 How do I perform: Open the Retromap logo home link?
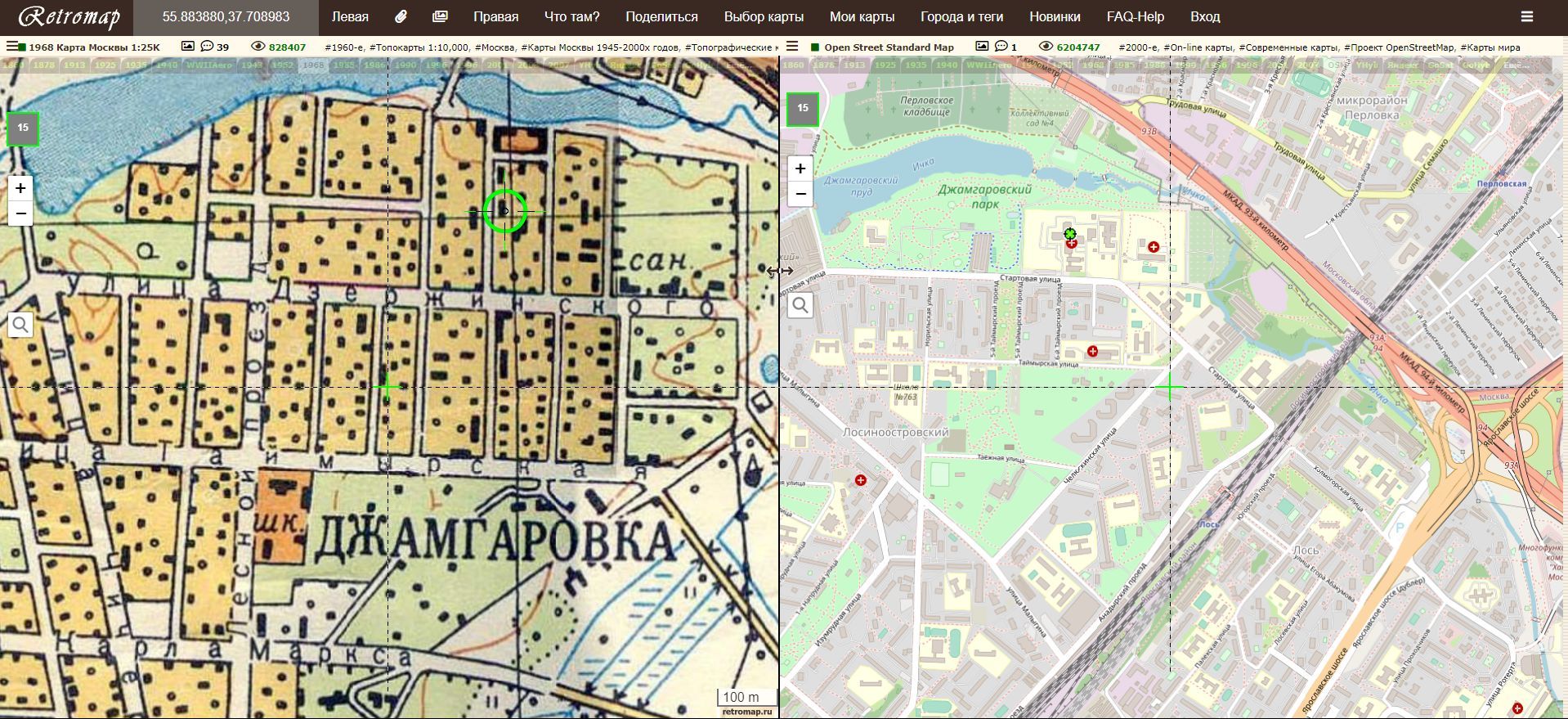coord(69,17)
